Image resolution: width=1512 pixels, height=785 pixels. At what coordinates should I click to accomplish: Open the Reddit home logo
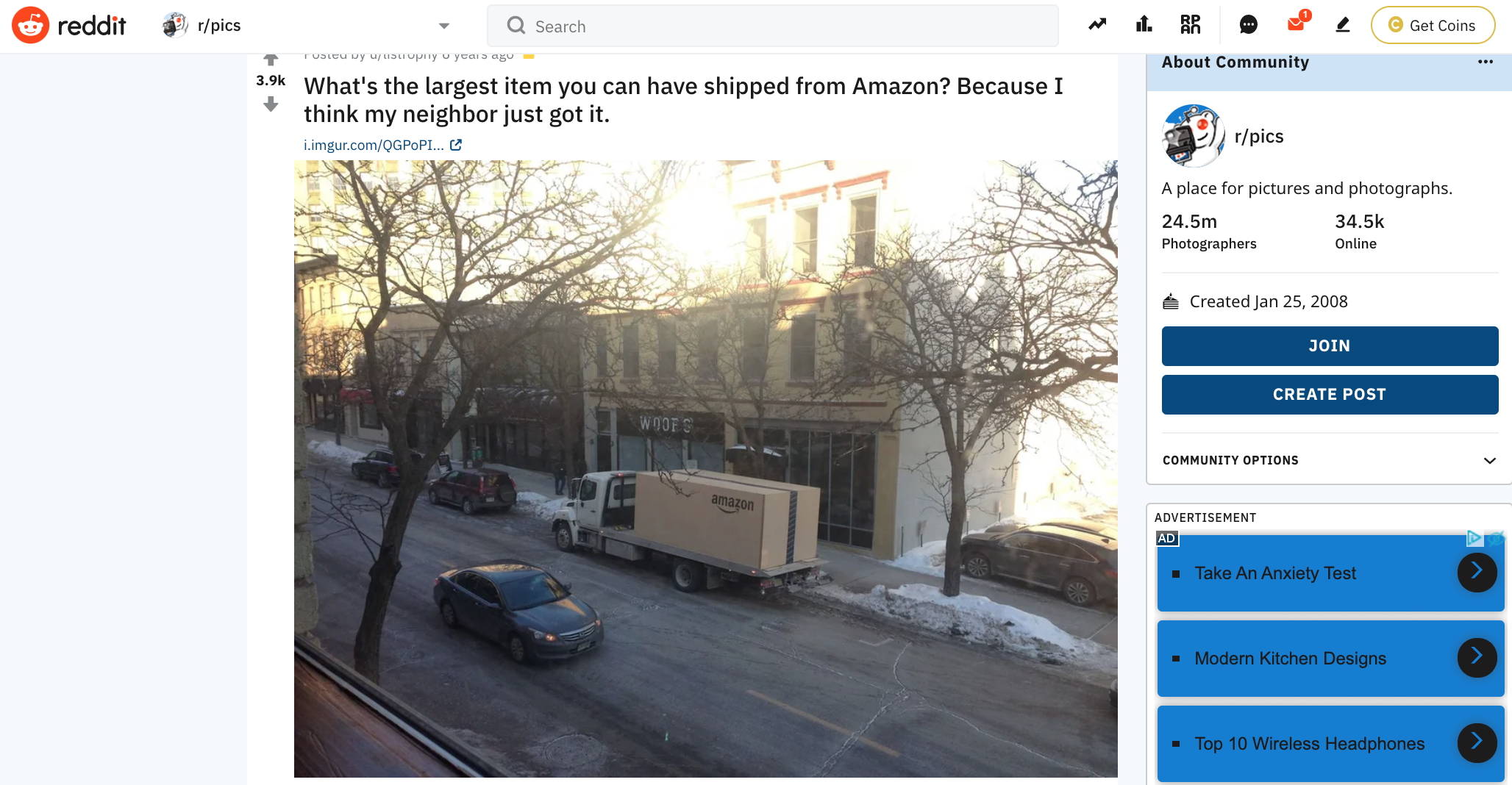[69, 26]
